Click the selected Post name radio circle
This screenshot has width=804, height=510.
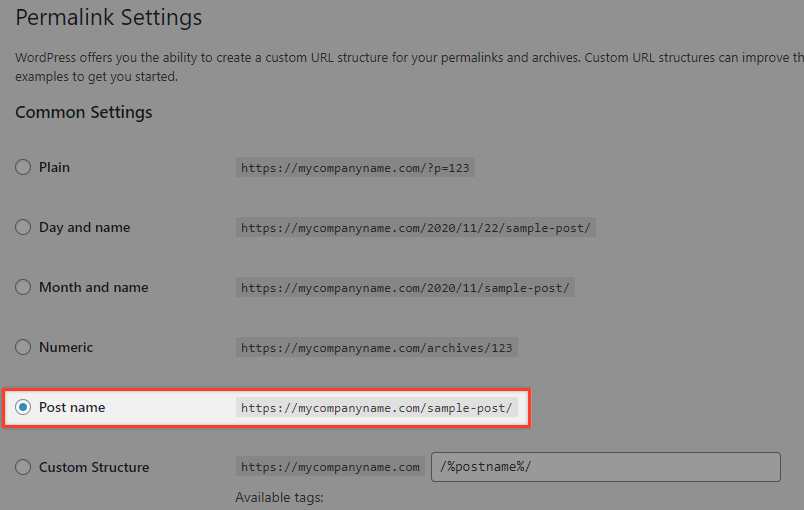coord(23,407)
